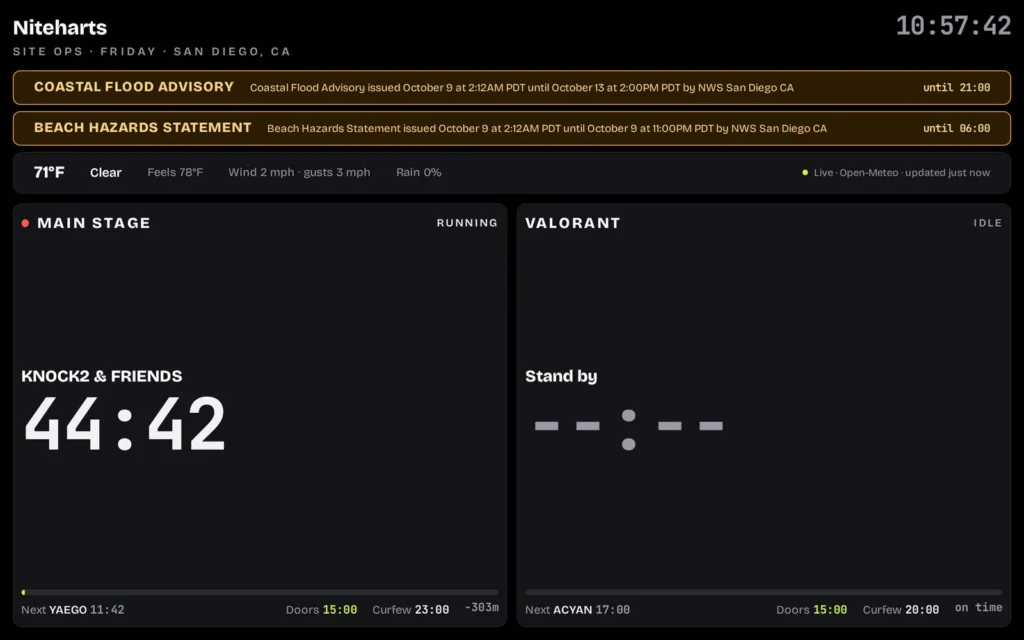The width and height of the screenshot is (1024, 640).
Task: Click Valorant Doors 15:00 value
Action: 811,609
